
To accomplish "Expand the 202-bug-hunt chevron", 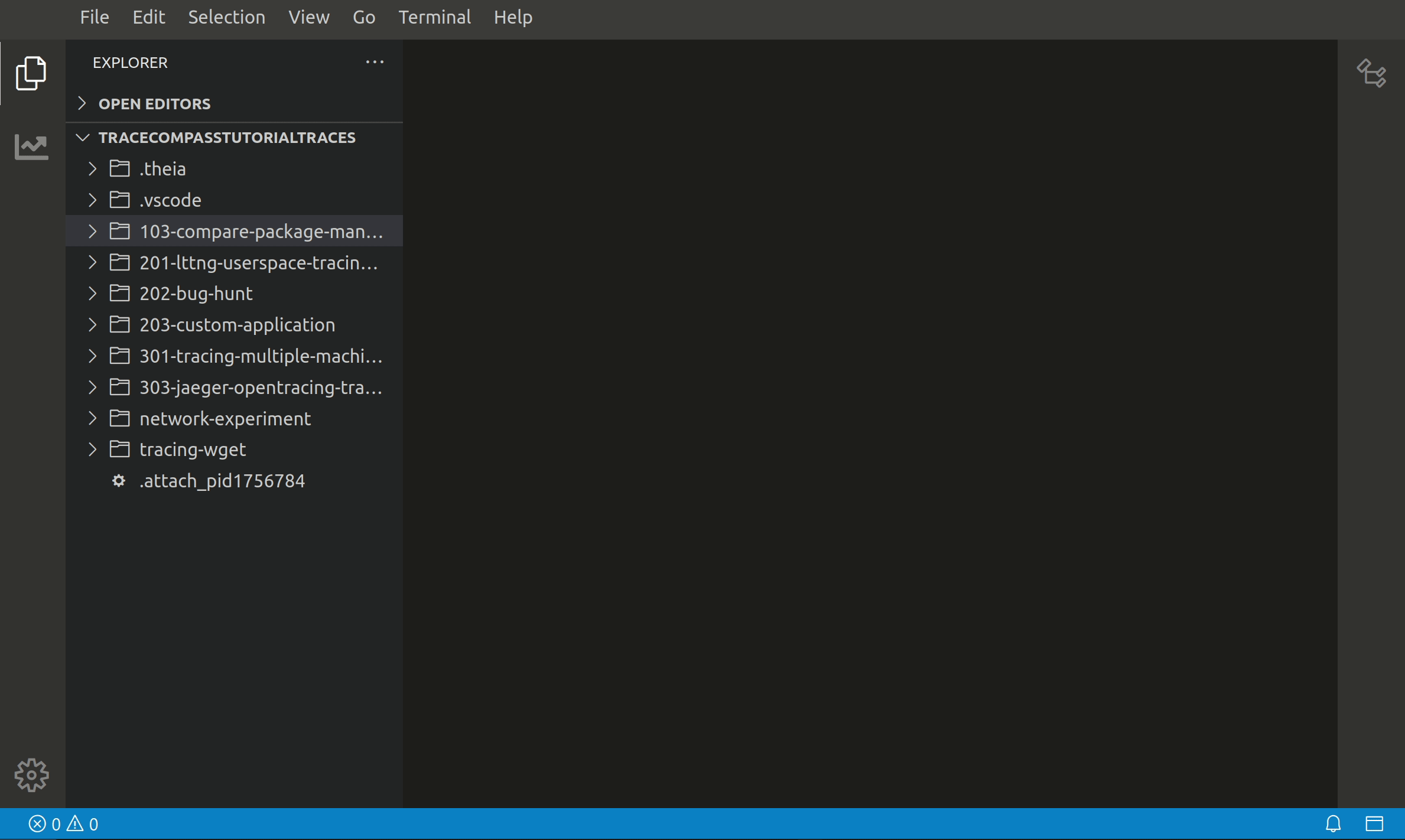I will [x=92, y=293].
